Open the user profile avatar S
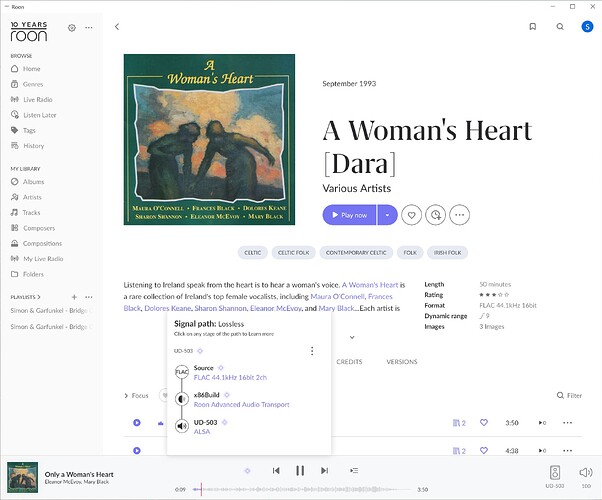This screenshot has height=500, width=602. pos(587,26)
